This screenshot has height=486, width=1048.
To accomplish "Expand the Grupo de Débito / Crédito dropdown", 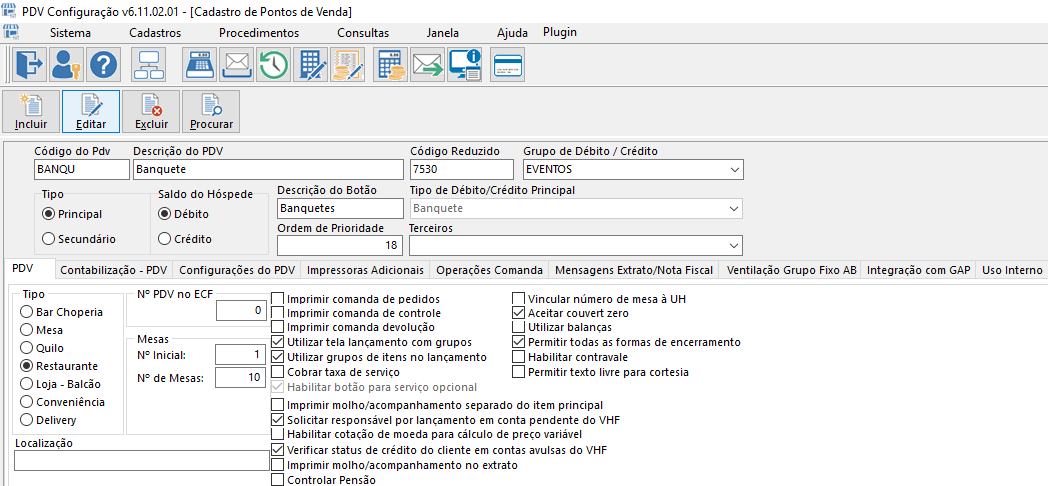I will 735,169.
